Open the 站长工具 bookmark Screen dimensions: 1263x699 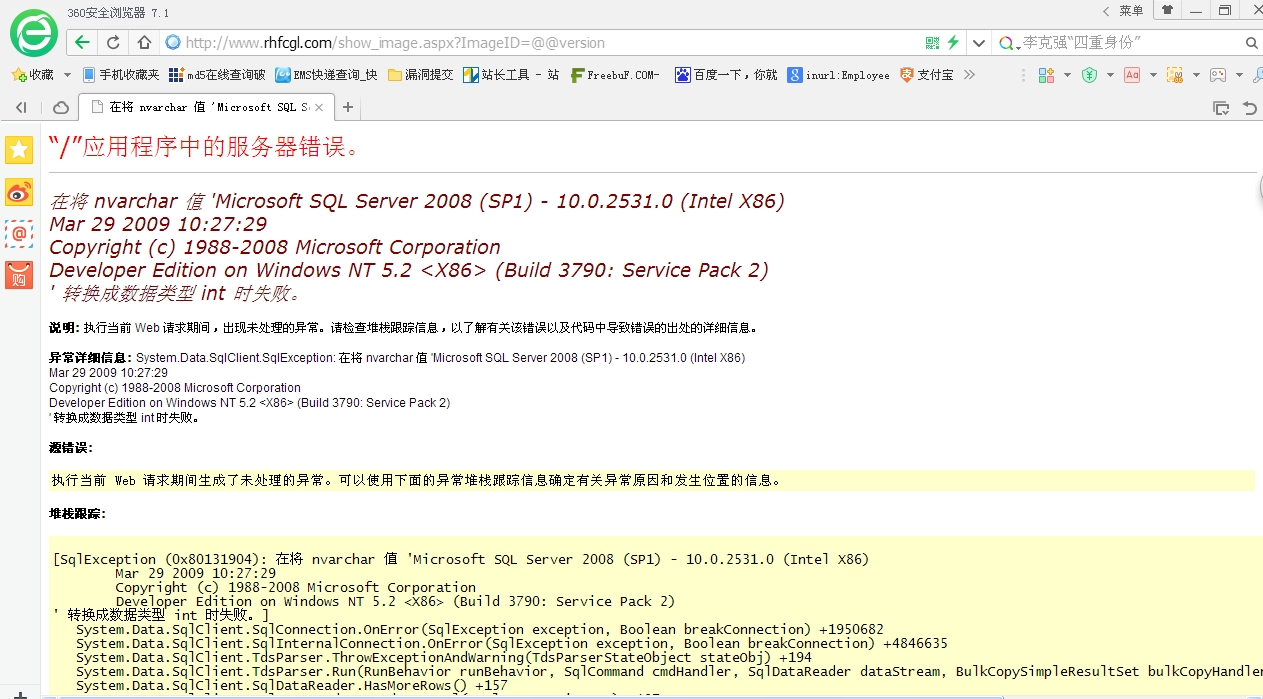pyautogui.click(x=511, y=75)
